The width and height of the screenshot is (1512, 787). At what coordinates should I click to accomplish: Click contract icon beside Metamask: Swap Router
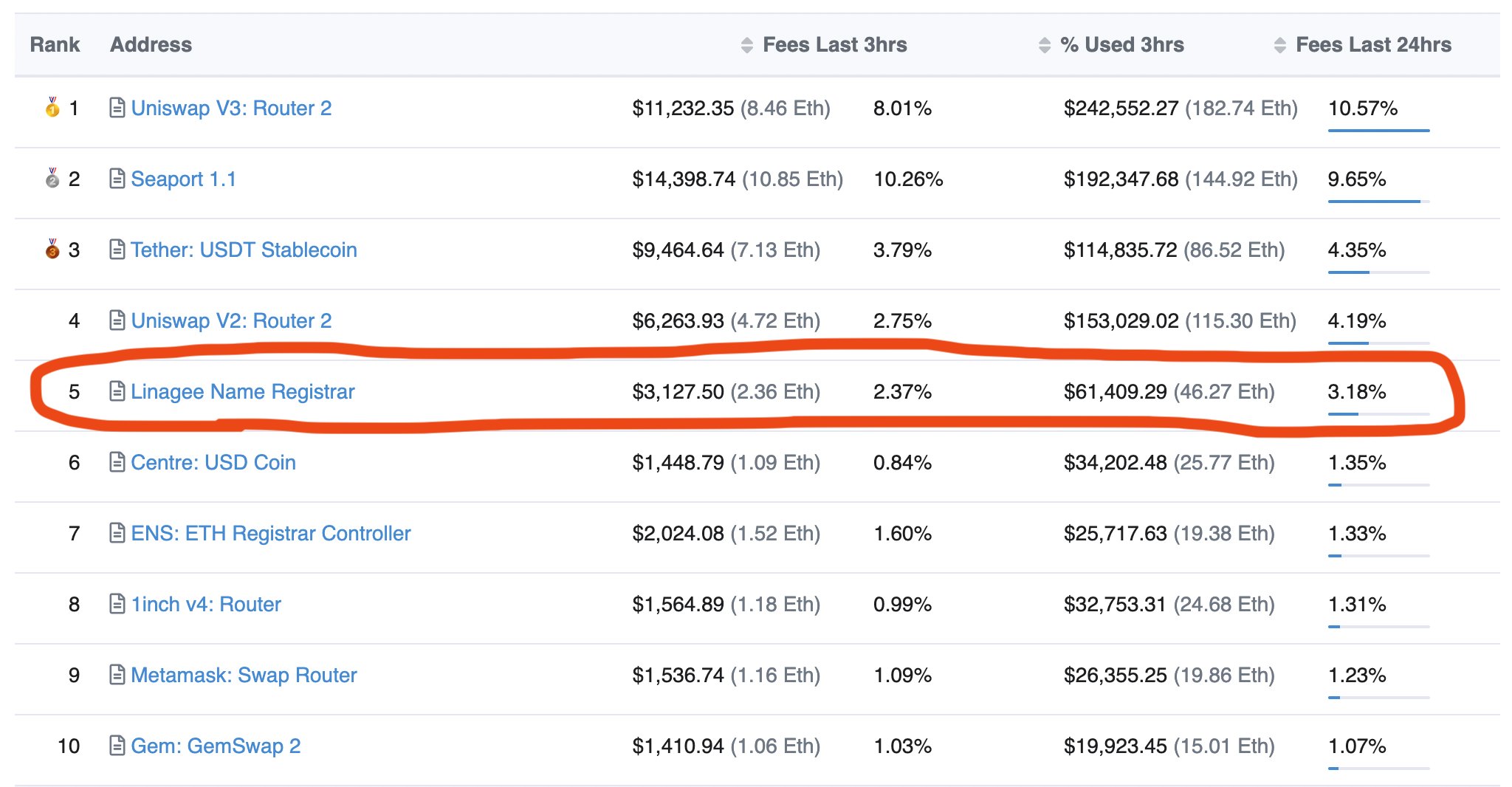tap(117, 675)
